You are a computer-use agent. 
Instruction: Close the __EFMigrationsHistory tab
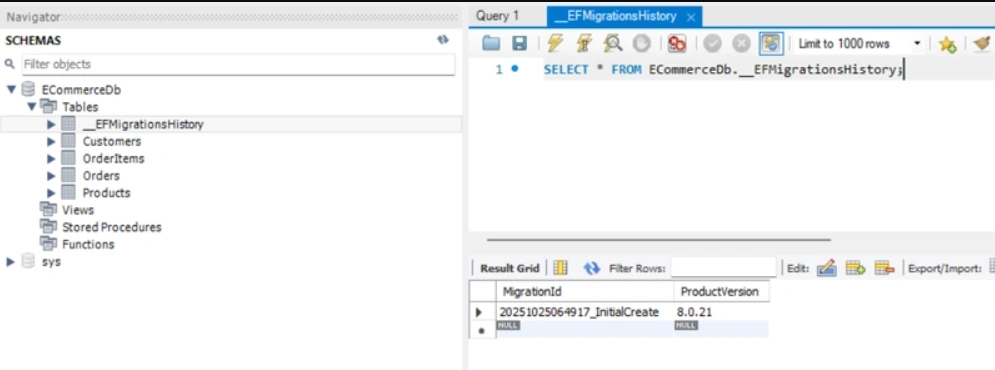point(691,17)
